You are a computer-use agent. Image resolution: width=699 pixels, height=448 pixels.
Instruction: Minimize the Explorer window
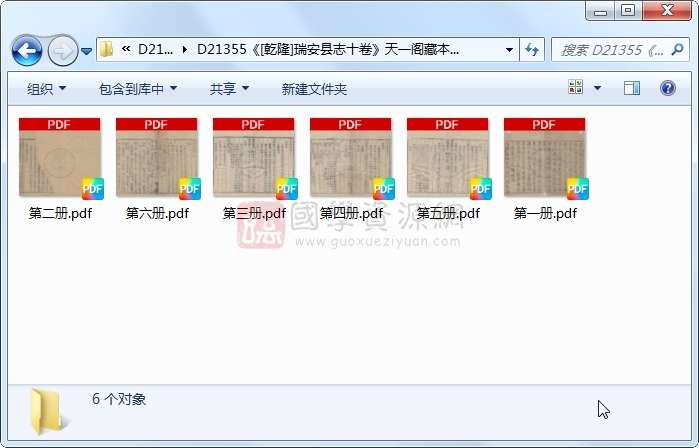600,11
